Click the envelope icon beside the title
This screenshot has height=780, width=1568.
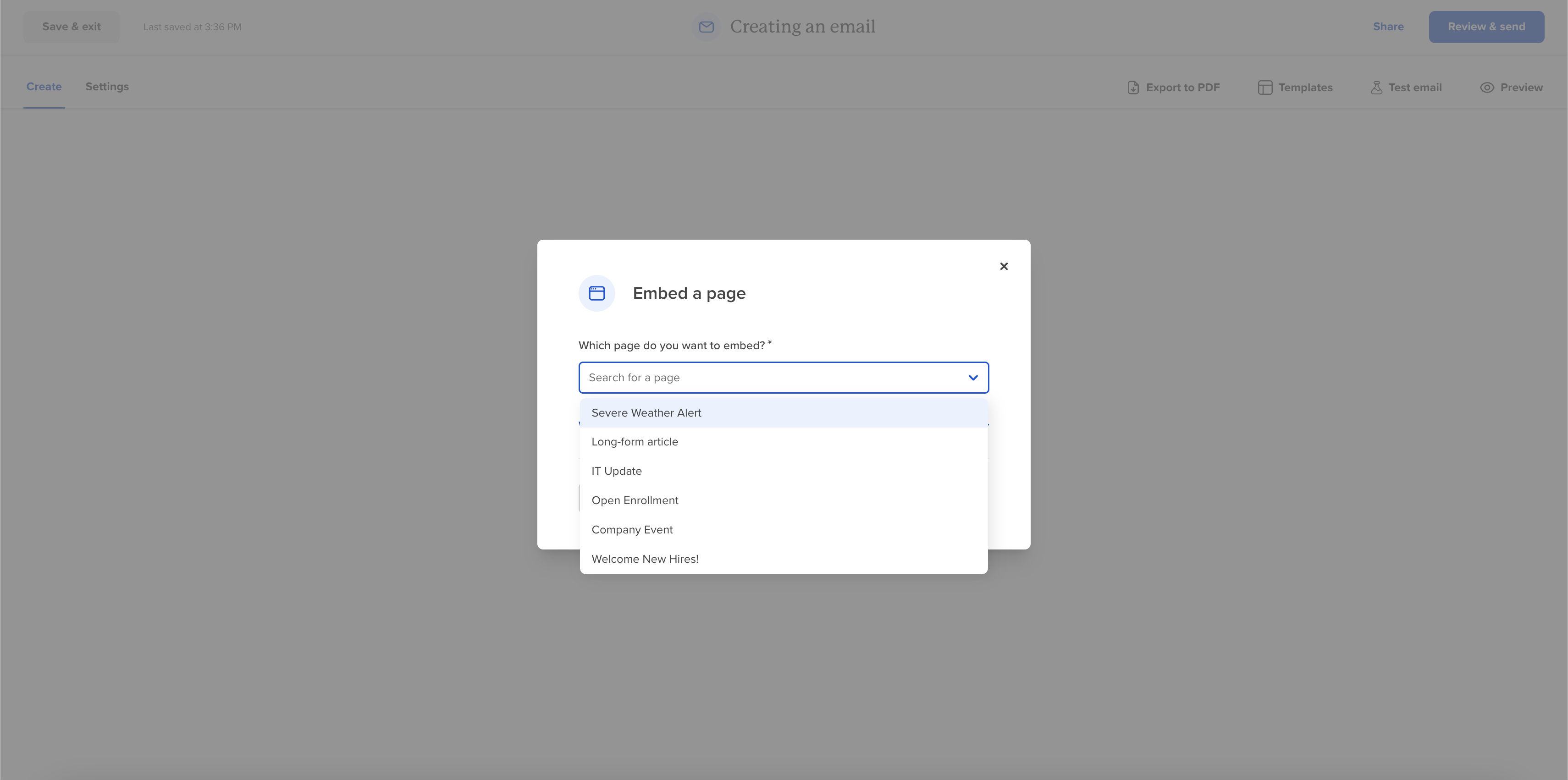pyautogui.click(x=706, y=27)
